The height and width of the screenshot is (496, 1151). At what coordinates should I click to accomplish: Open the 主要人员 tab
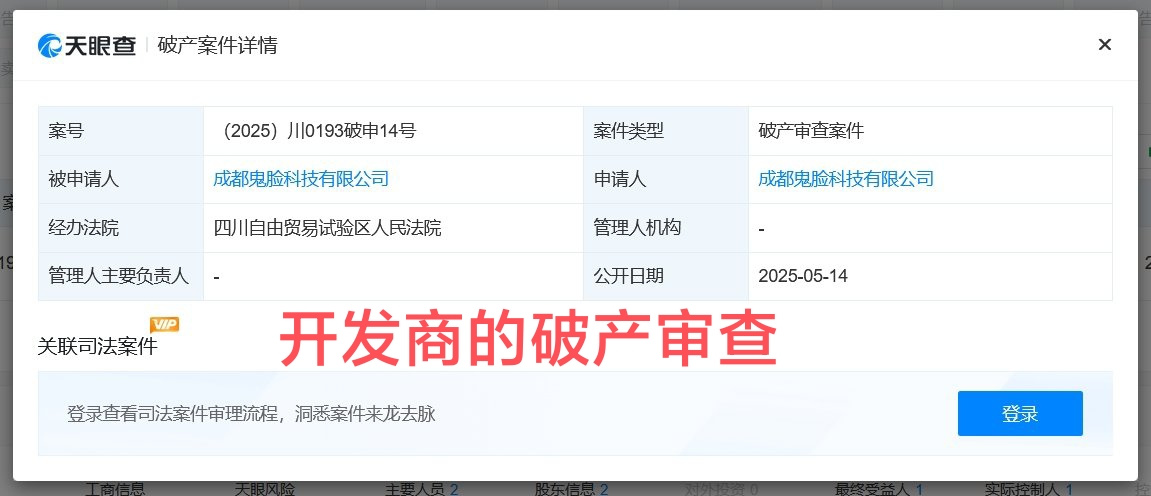click(421, 489)
